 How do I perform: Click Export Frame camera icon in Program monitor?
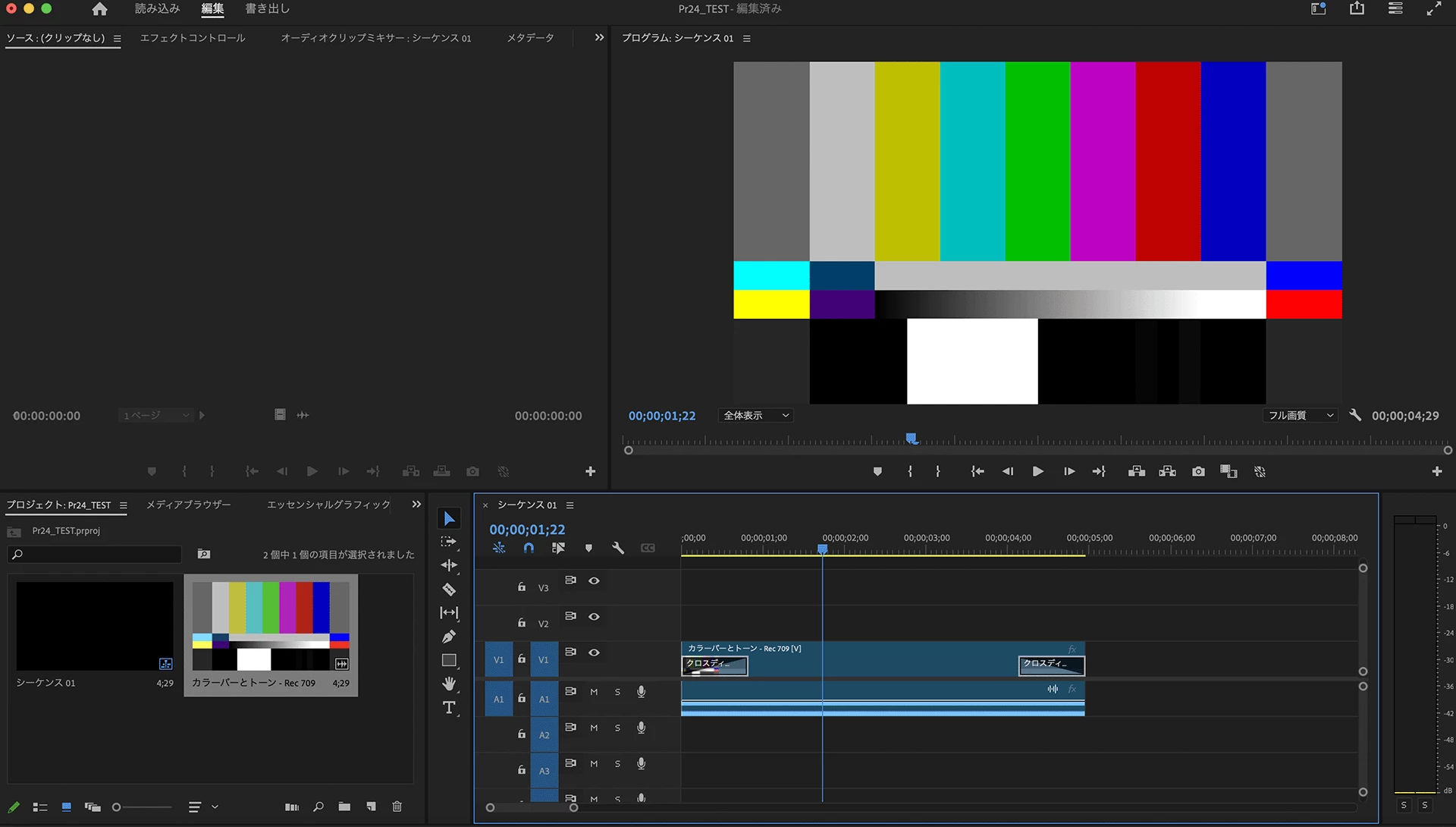click(x=1198, y=472)
